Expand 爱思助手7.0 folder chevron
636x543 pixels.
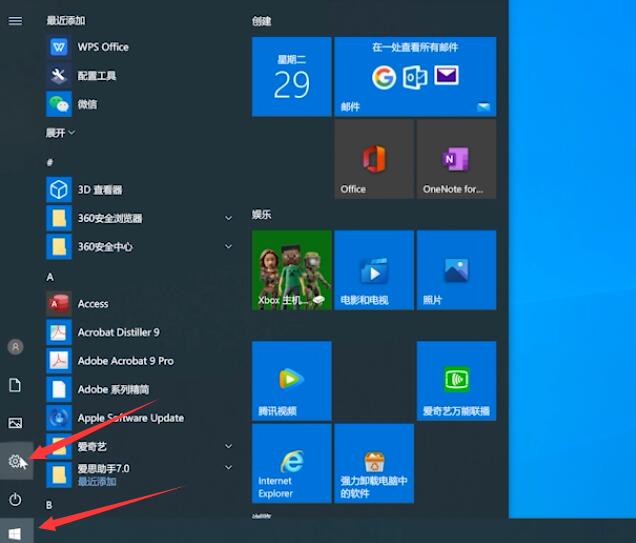pyautogui.click(x=229, y=467)
